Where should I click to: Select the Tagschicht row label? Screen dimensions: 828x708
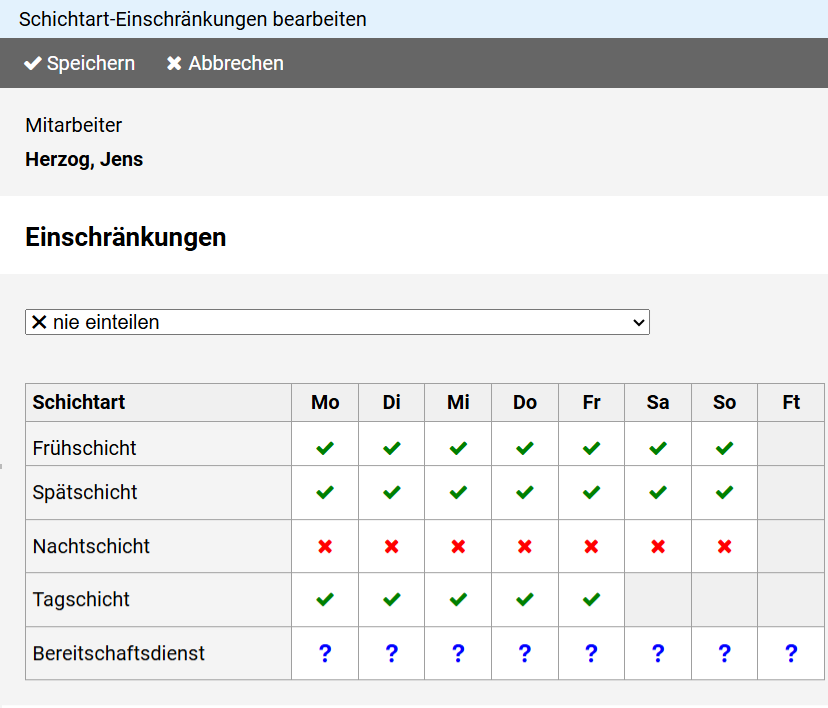point(81,599)
